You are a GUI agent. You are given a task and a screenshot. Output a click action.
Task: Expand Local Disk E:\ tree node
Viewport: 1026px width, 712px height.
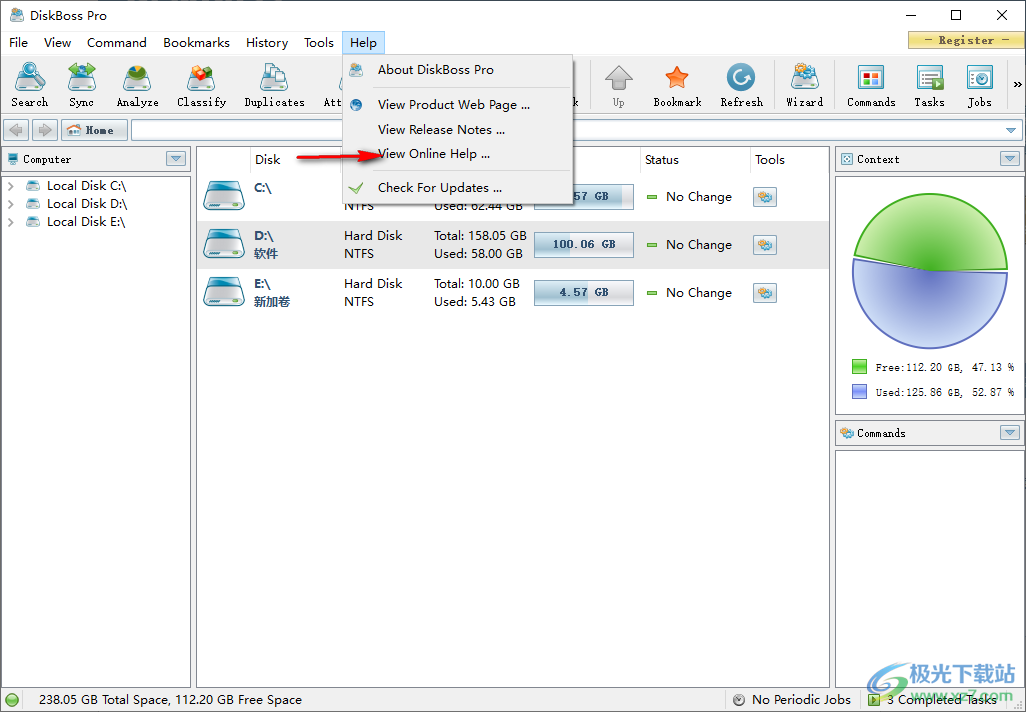click(10, 222)
